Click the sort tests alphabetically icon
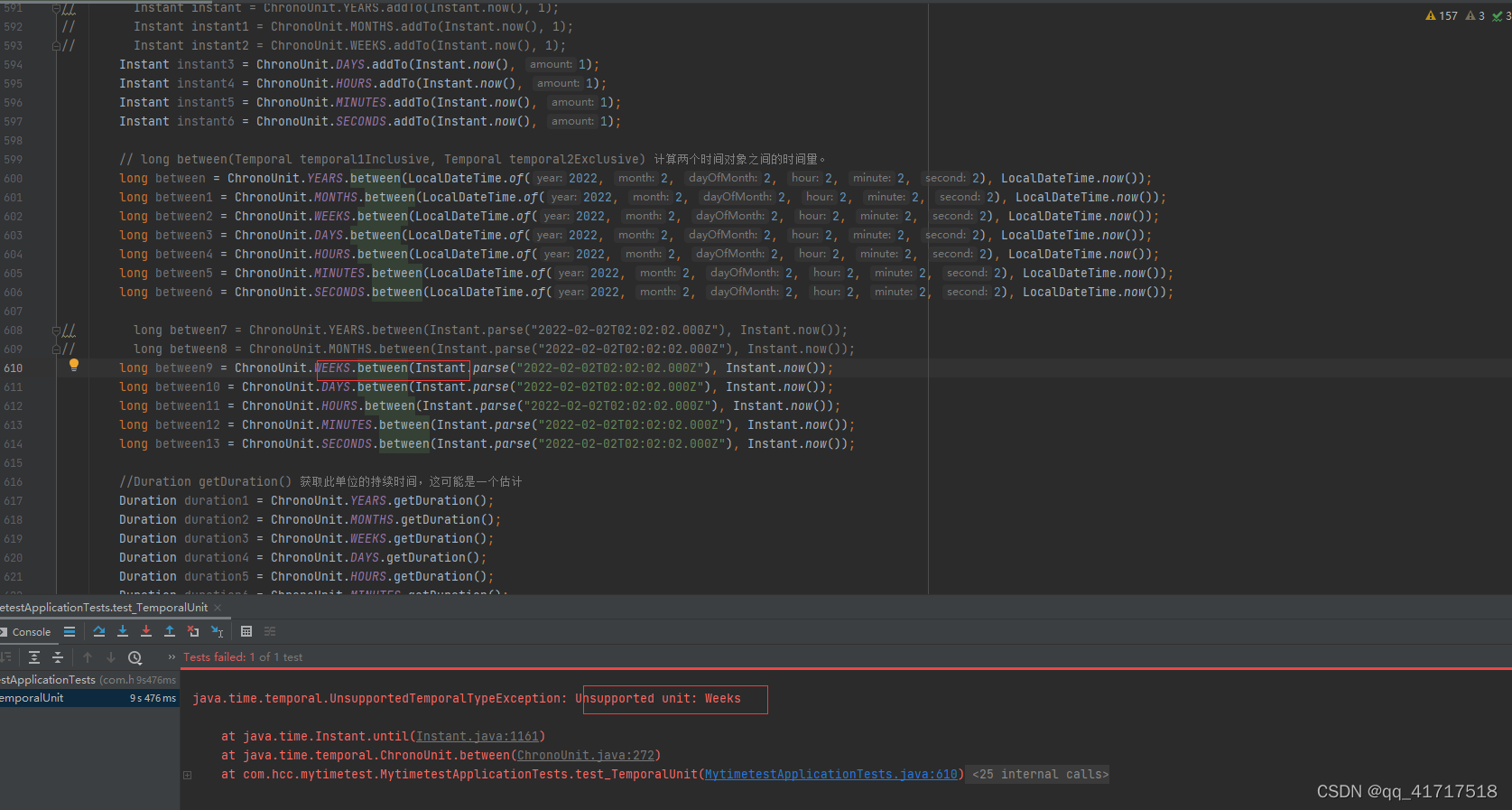The image size is (1512, 810). (x=5, y=657)
